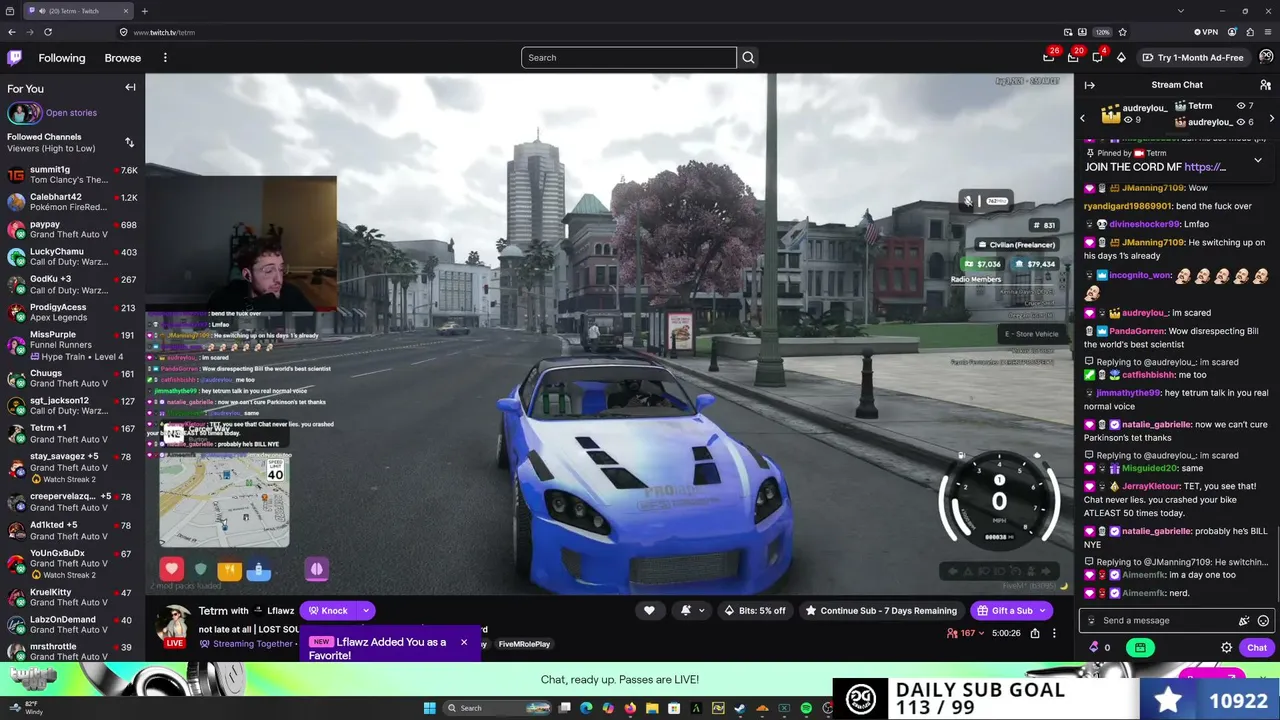This screenshot has height=720, width=1280.
Task: Open summit1g channel in sidebar
Action: (x=70, y=175)
